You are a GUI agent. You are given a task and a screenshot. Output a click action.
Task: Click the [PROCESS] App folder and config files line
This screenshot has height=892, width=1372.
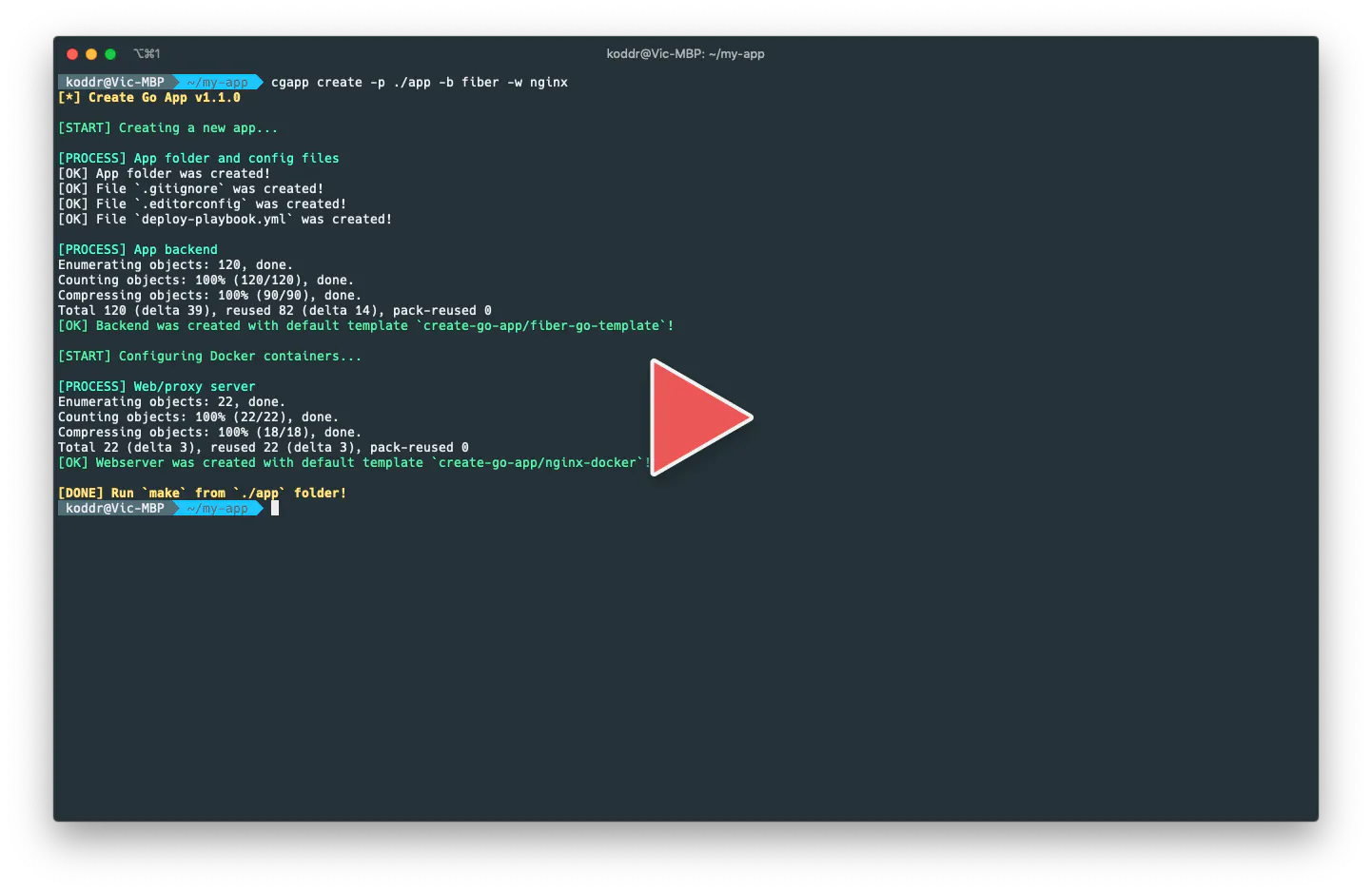199,159
